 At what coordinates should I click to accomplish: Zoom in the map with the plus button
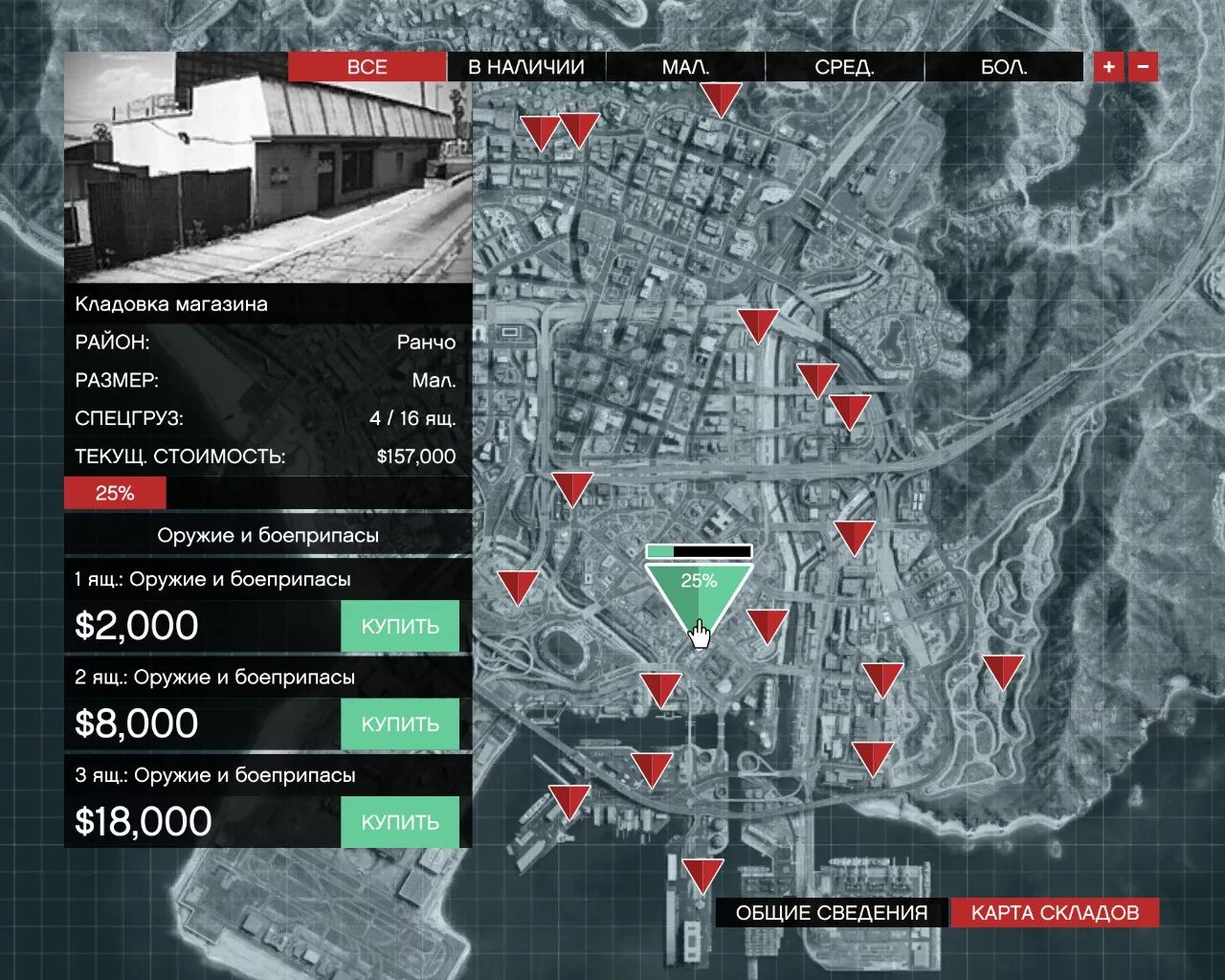1108,67
